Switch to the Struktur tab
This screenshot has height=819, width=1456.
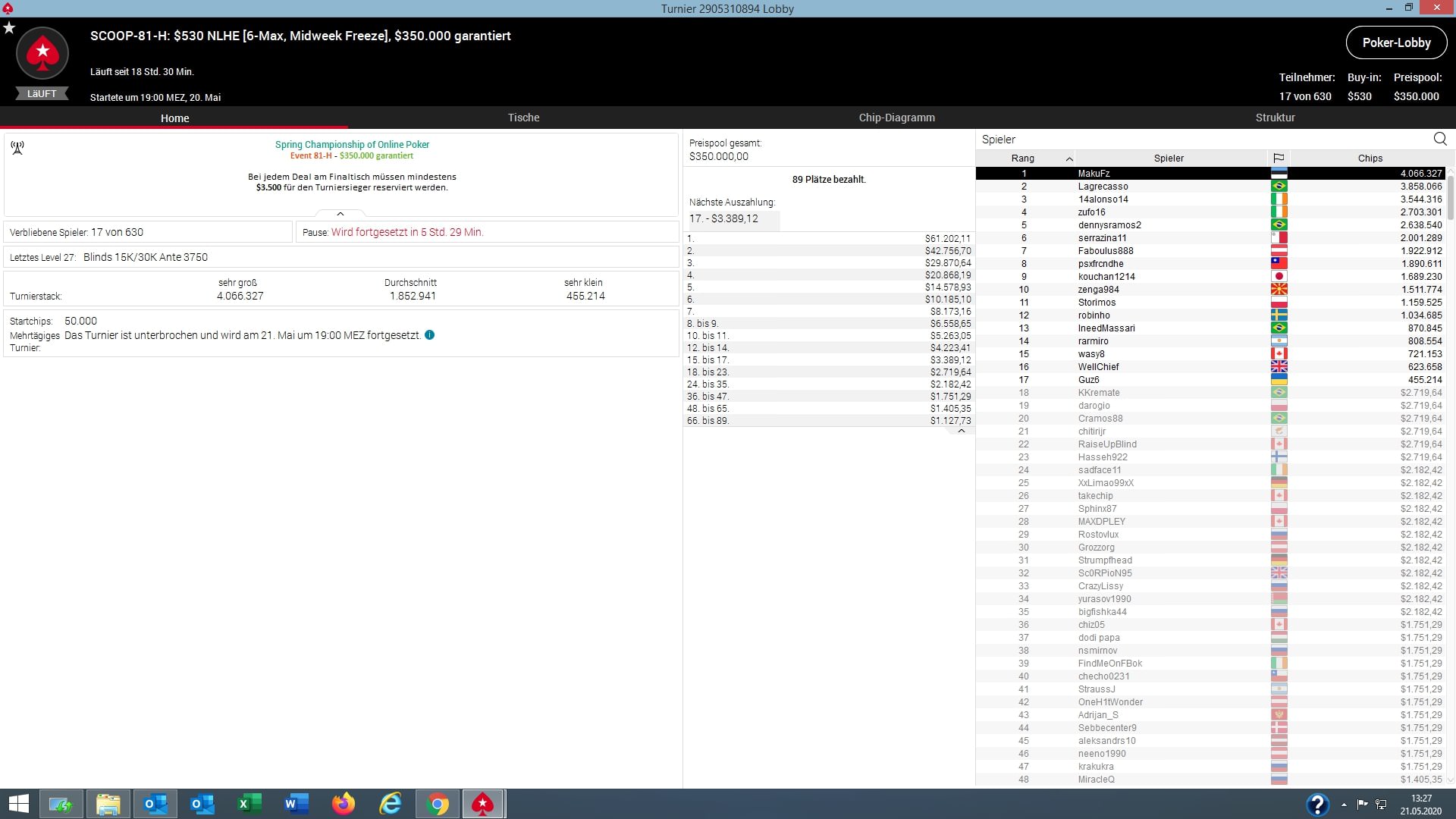(1275, 118)
